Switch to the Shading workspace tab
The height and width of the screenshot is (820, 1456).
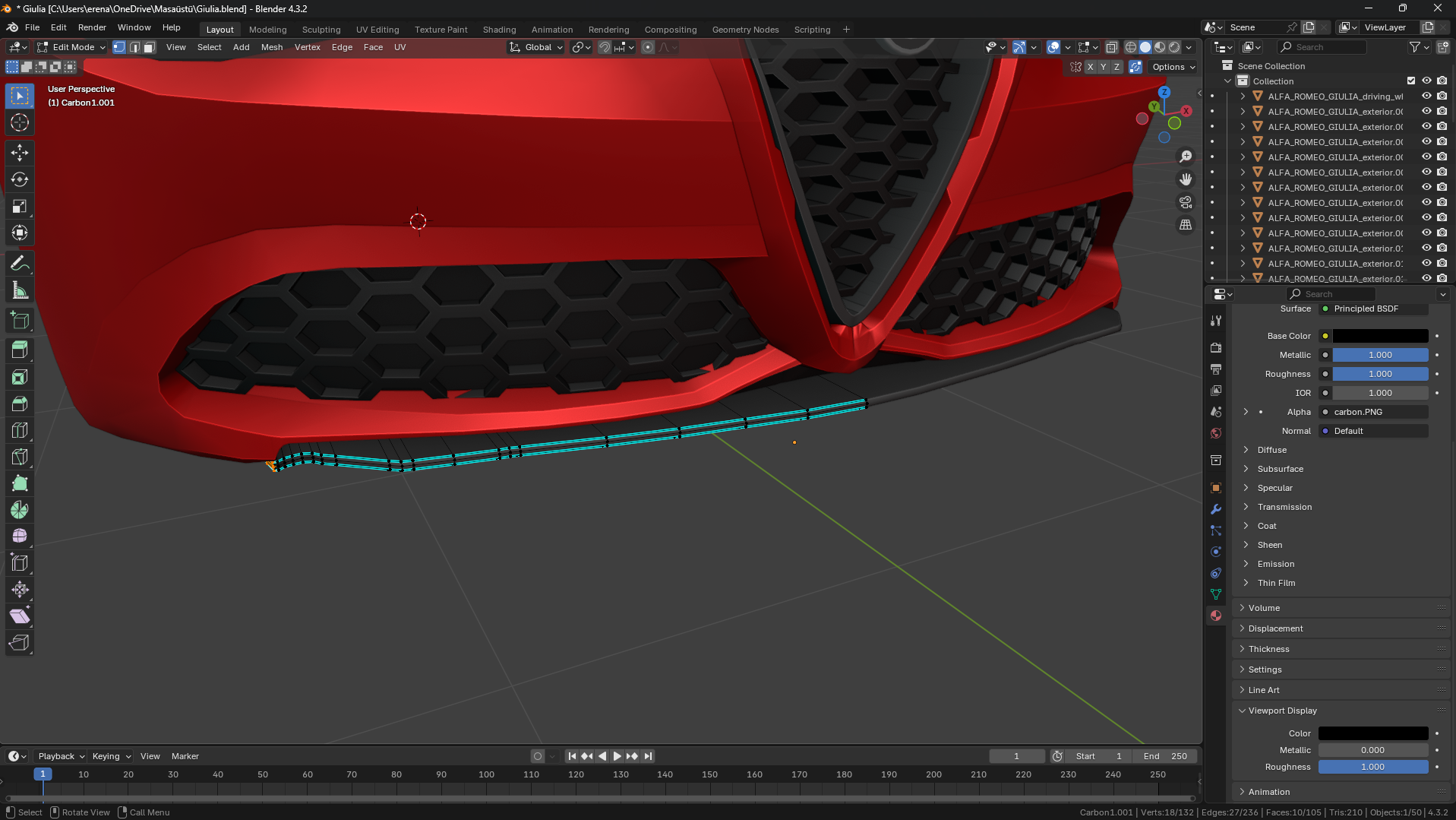499,30
